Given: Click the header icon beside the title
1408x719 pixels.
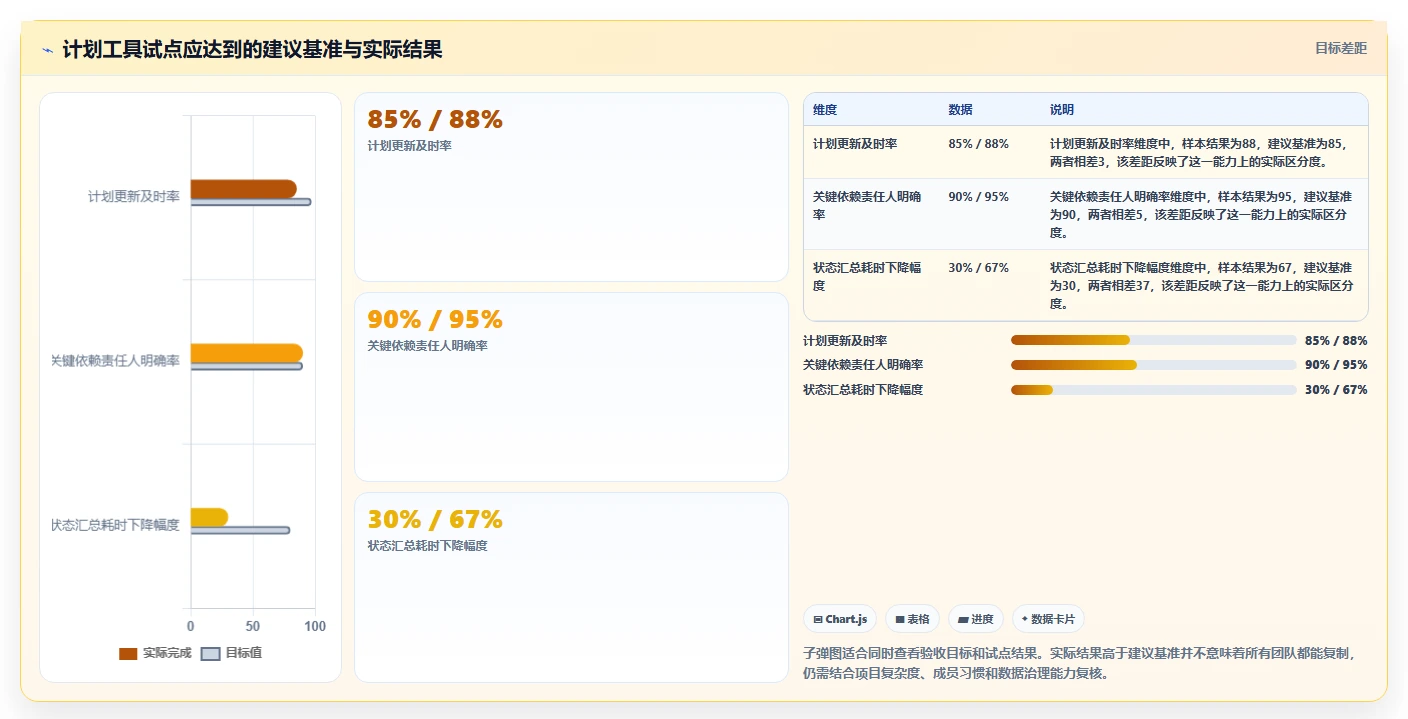Looking at the screenshot, I should coord(47,50).
